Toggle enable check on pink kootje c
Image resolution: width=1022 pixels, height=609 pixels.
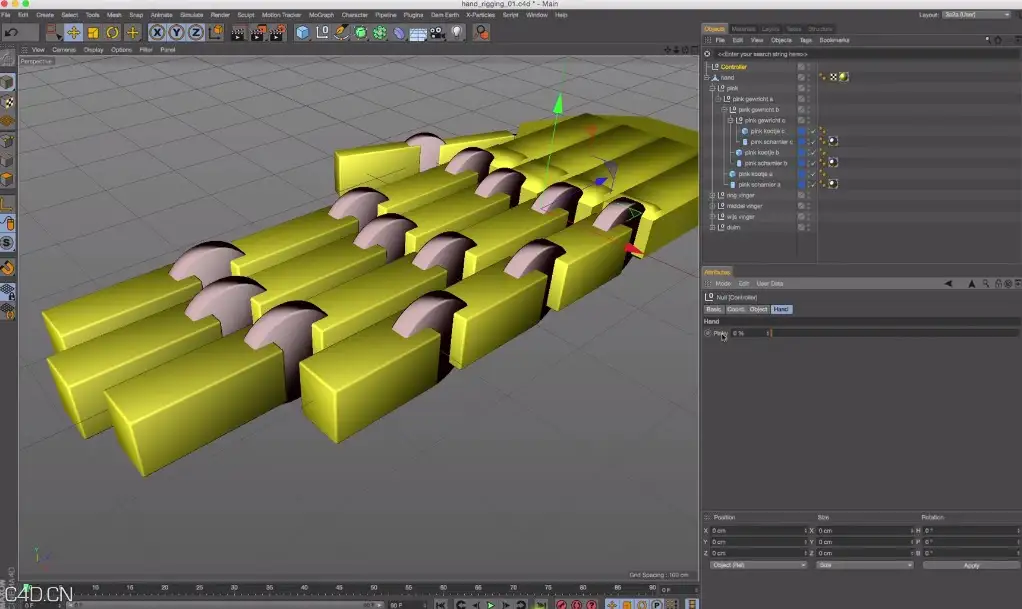pos(812,131)
